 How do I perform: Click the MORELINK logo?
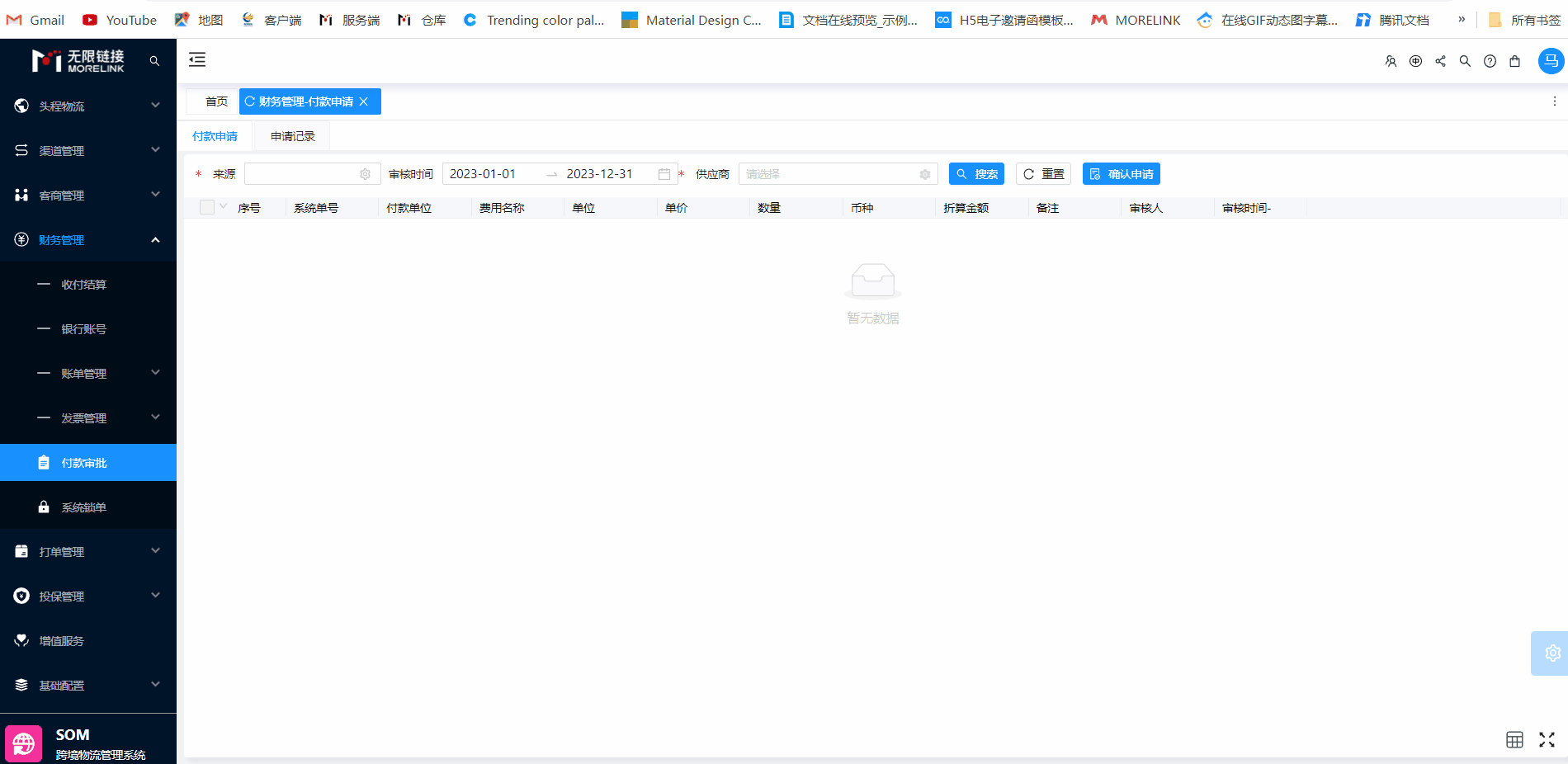click(x=78, y=60)
